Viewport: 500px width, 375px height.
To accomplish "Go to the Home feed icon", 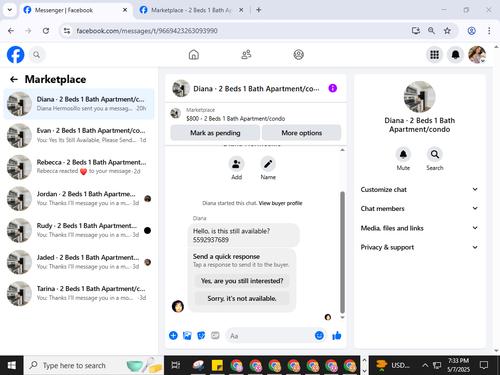I will click(194, 55).
